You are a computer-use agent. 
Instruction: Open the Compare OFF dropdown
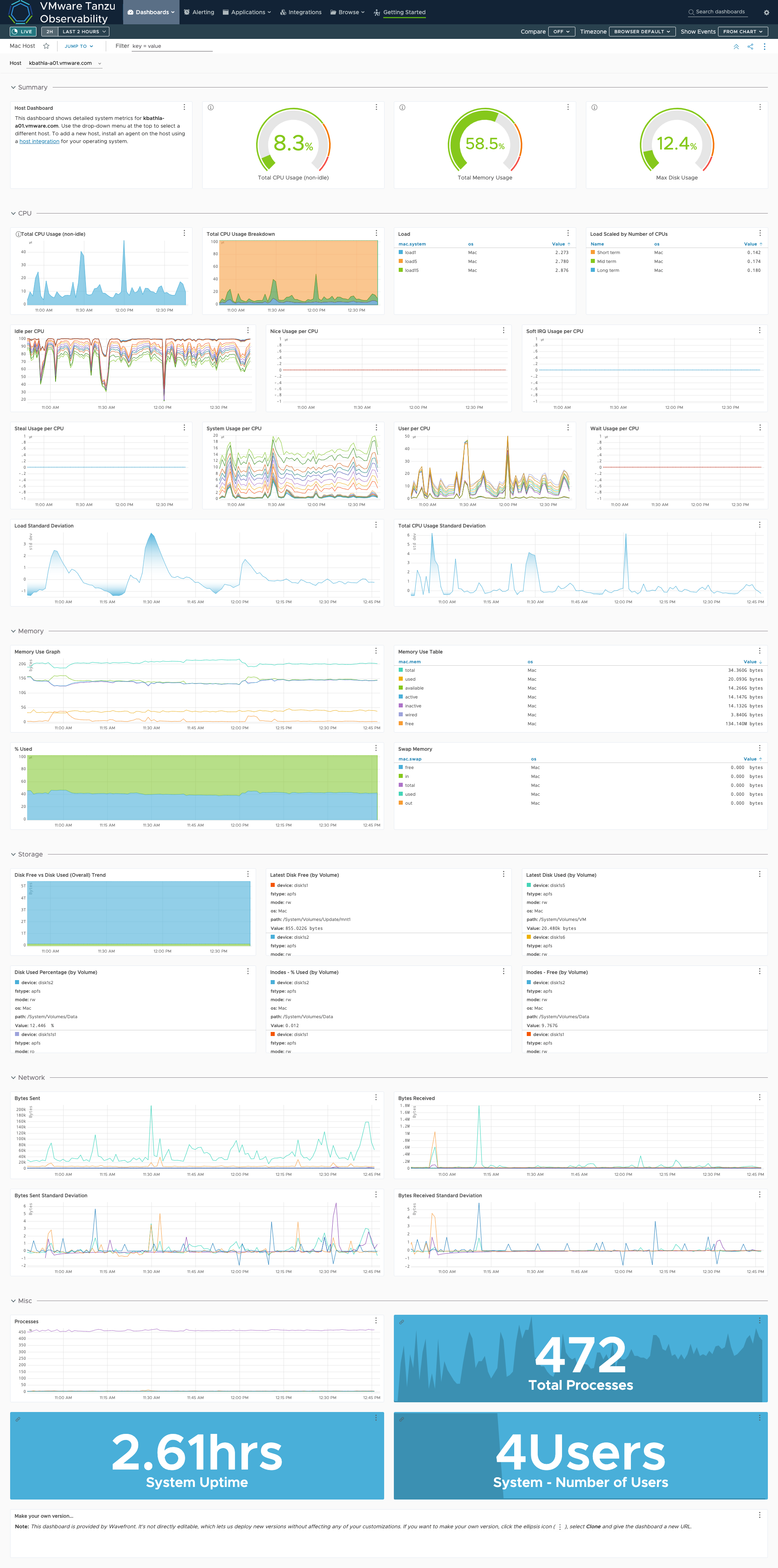coord(561,32)
